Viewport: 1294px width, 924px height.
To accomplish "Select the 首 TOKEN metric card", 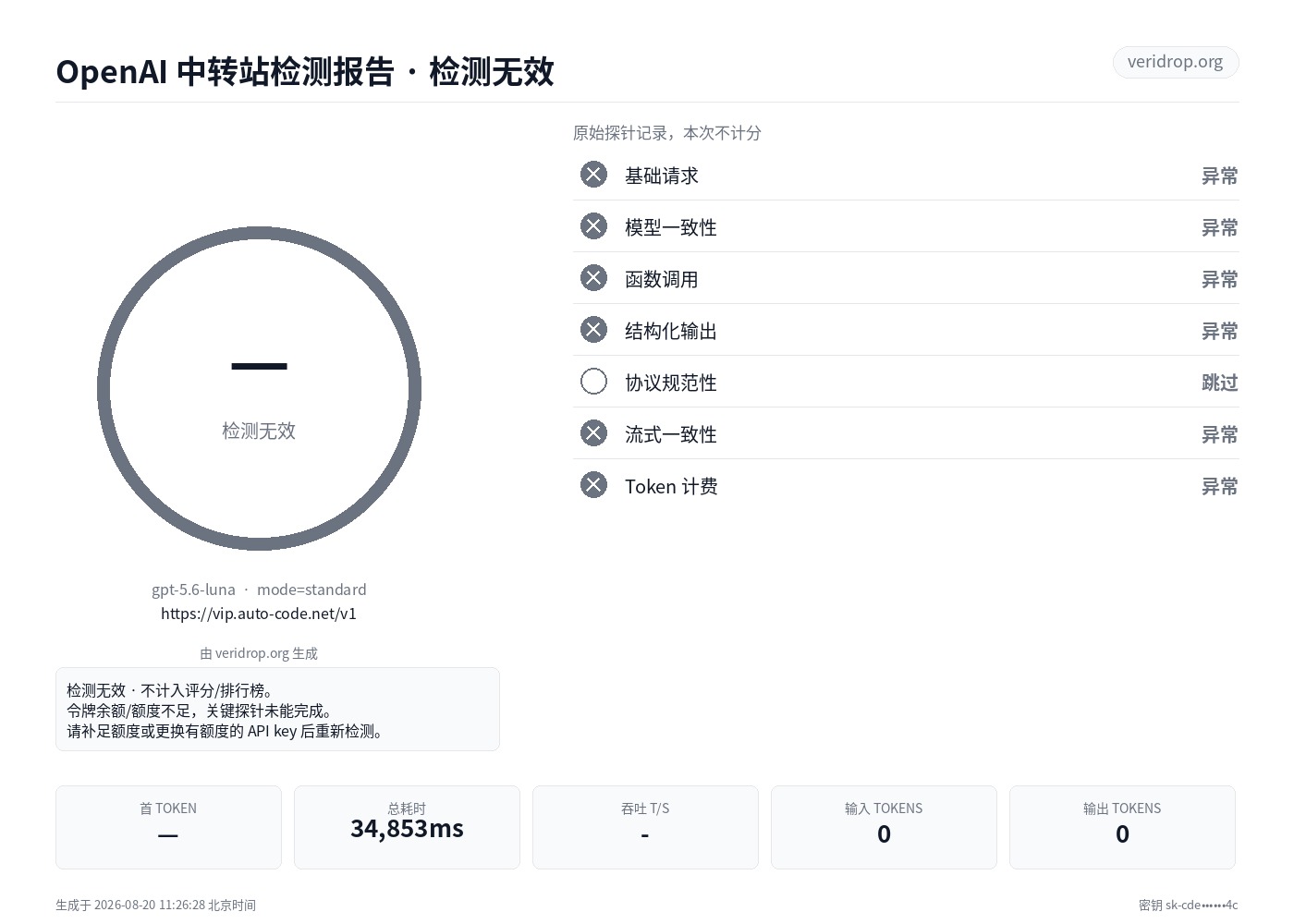I will click(168, 827).
